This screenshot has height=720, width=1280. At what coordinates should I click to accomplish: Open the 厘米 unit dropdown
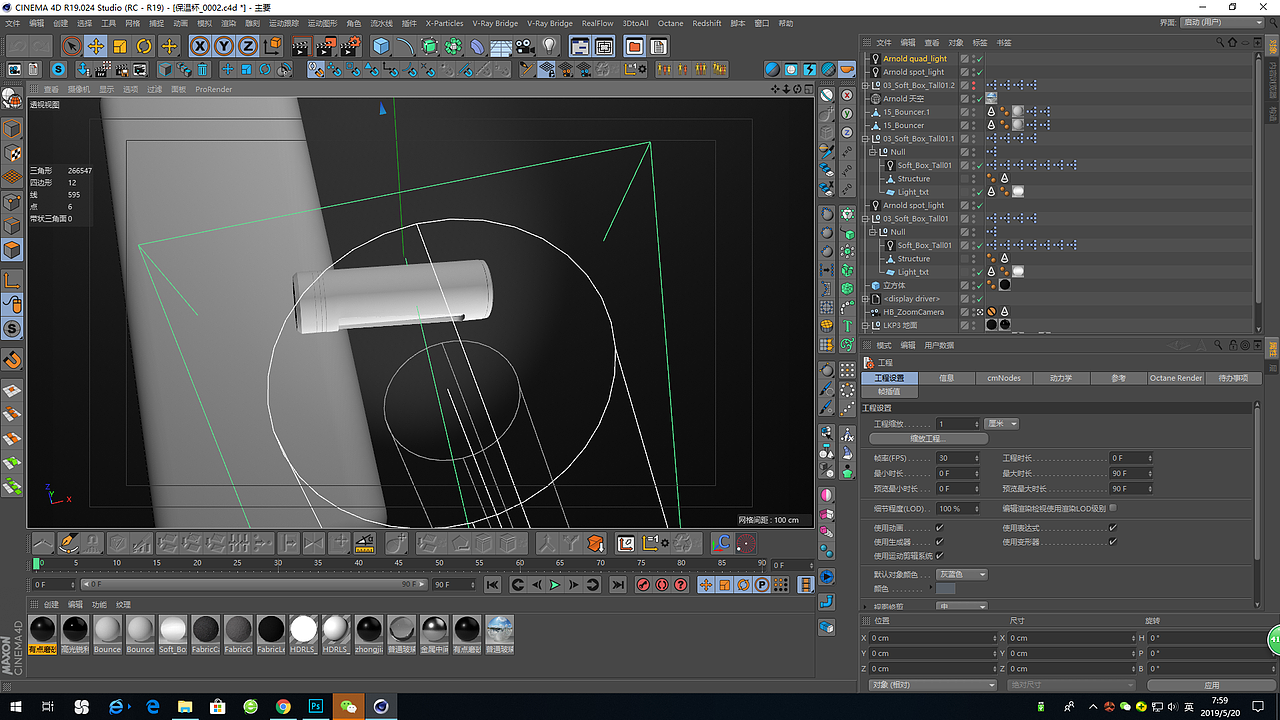coord(1001,424)
